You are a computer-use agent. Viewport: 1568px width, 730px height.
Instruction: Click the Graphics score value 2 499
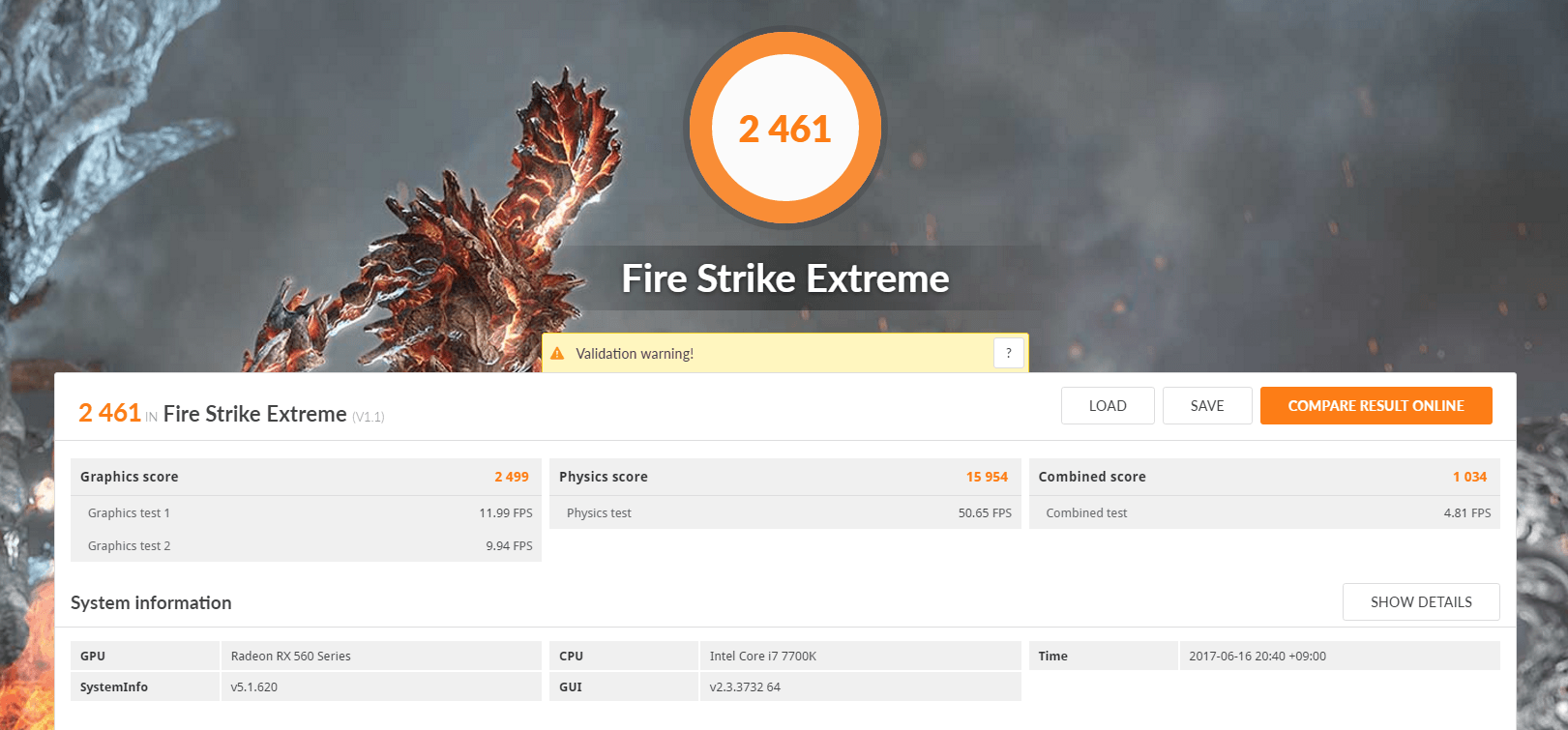point(512,477)
